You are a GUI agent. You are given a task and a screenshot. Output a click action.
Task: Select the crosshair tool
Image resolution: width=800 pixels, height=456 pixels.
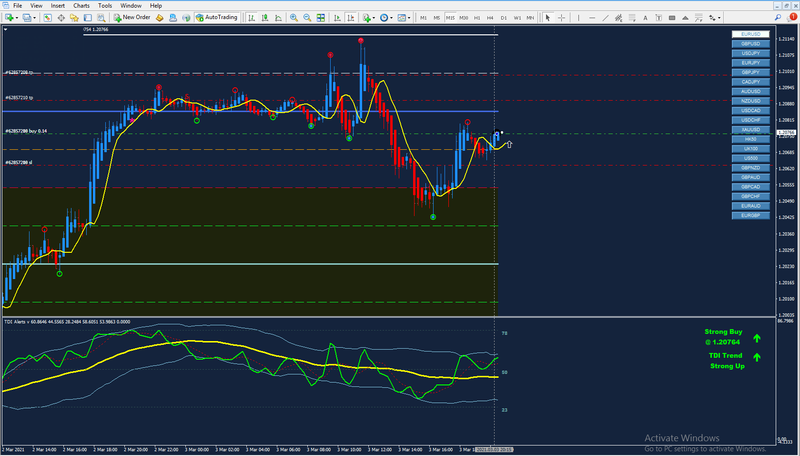(x=561, y=18)
